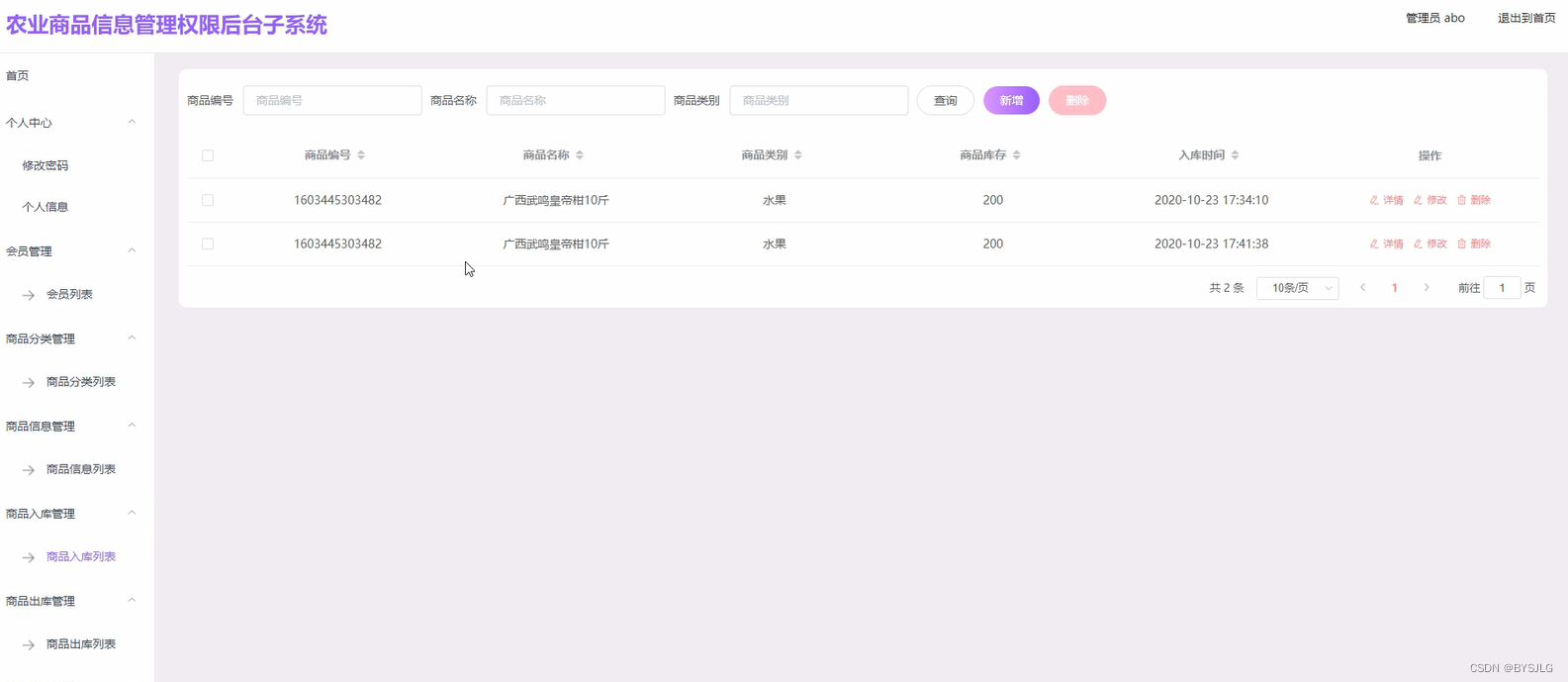Viewport: 1568px width, 682px height.
Task: Collapse the 商品入库管理 menu section
Action: click(132, 513)
